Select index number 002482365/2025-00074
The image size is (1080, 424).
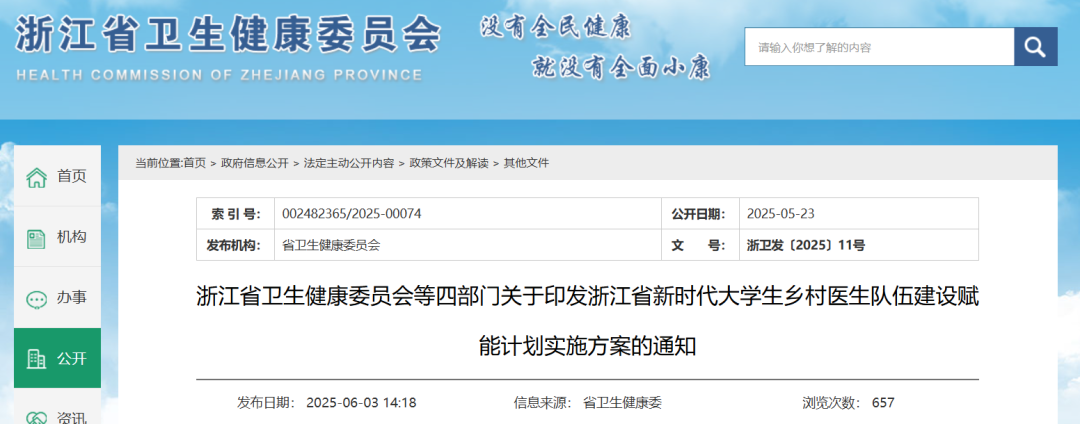coord(352,214)
